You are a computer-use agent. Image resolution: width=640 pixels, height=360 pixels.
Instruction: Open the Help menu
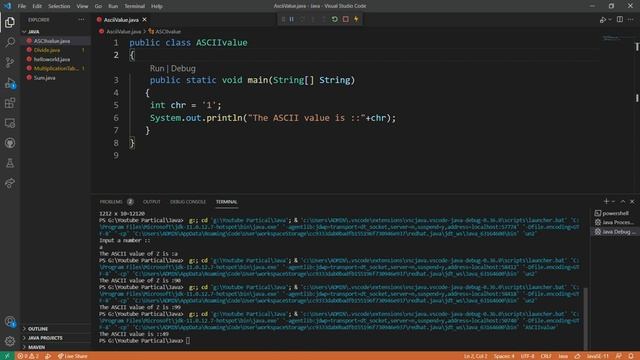tap(157, 6)
